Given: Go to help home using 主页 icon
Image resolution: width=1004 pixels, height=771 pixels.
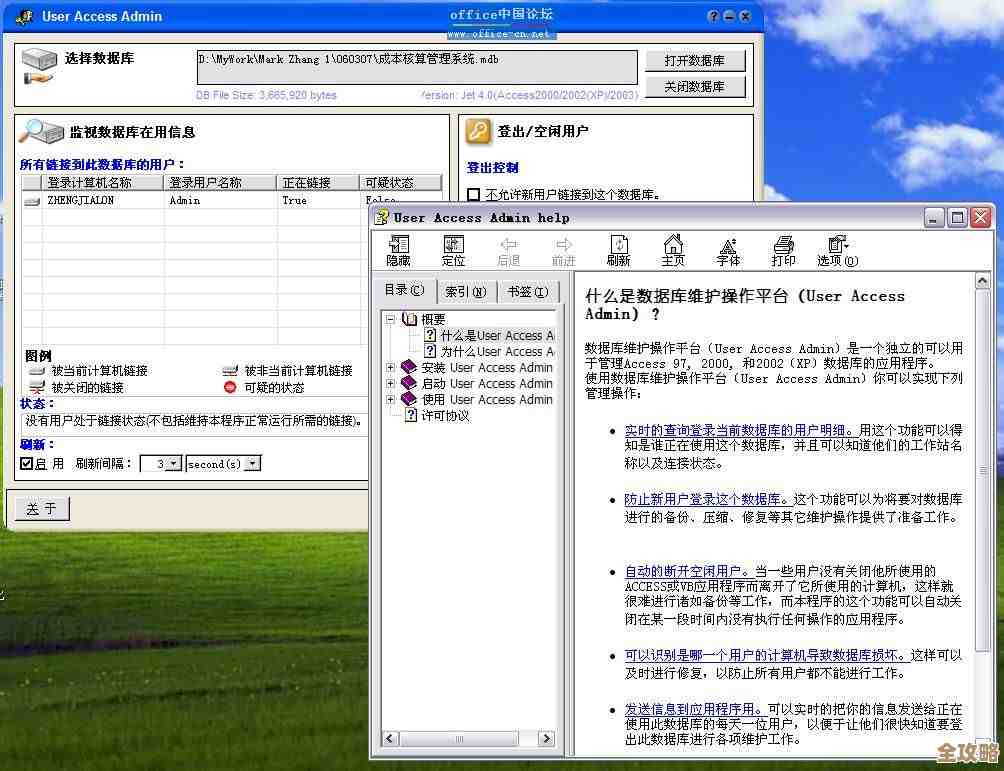Looking at the screenshot, I should tap(673, 249).
